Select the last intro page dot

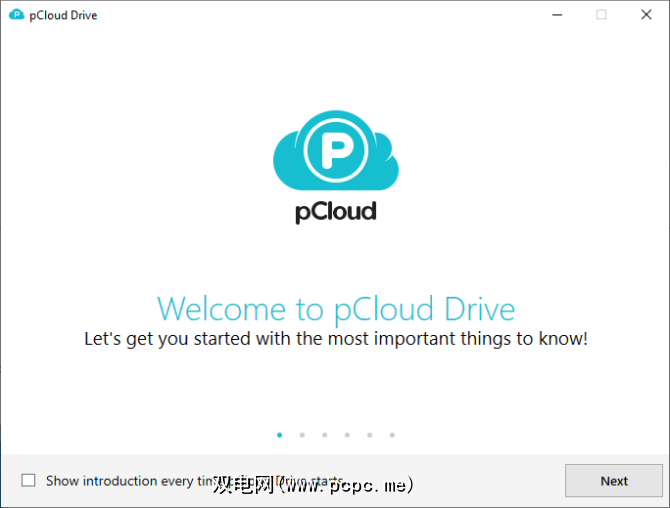coord(392,435)
